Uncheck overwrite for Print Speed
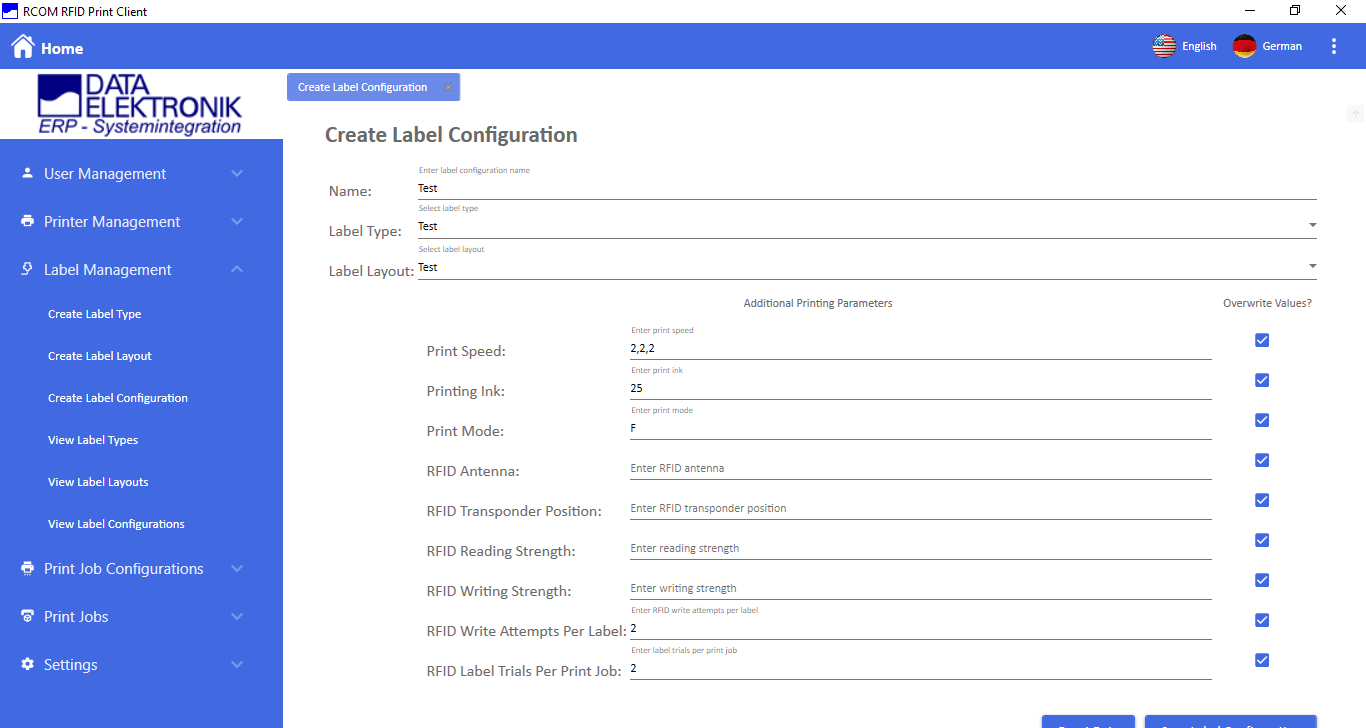1366x728 pixels. tap(1262, 340)
